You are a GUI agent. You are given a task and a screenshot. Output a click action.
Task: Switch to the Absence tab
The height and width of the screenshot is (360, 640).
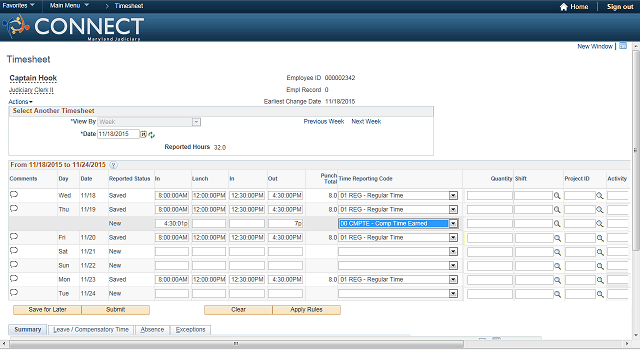pyautogui.click(x=152, y=330)
